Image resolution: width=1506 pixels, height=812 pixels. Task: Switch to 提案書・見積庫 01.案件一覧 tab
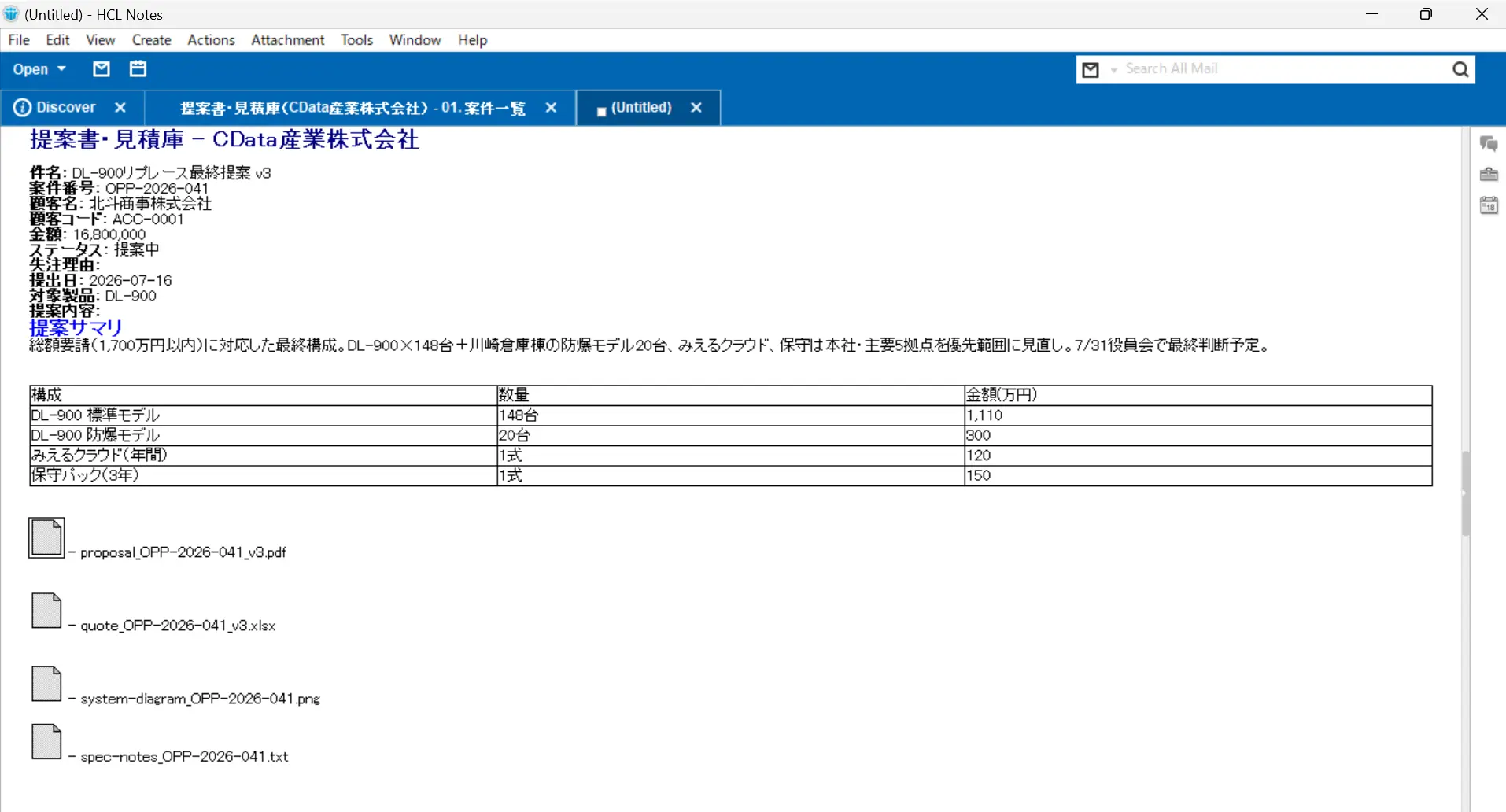point(352,109)
